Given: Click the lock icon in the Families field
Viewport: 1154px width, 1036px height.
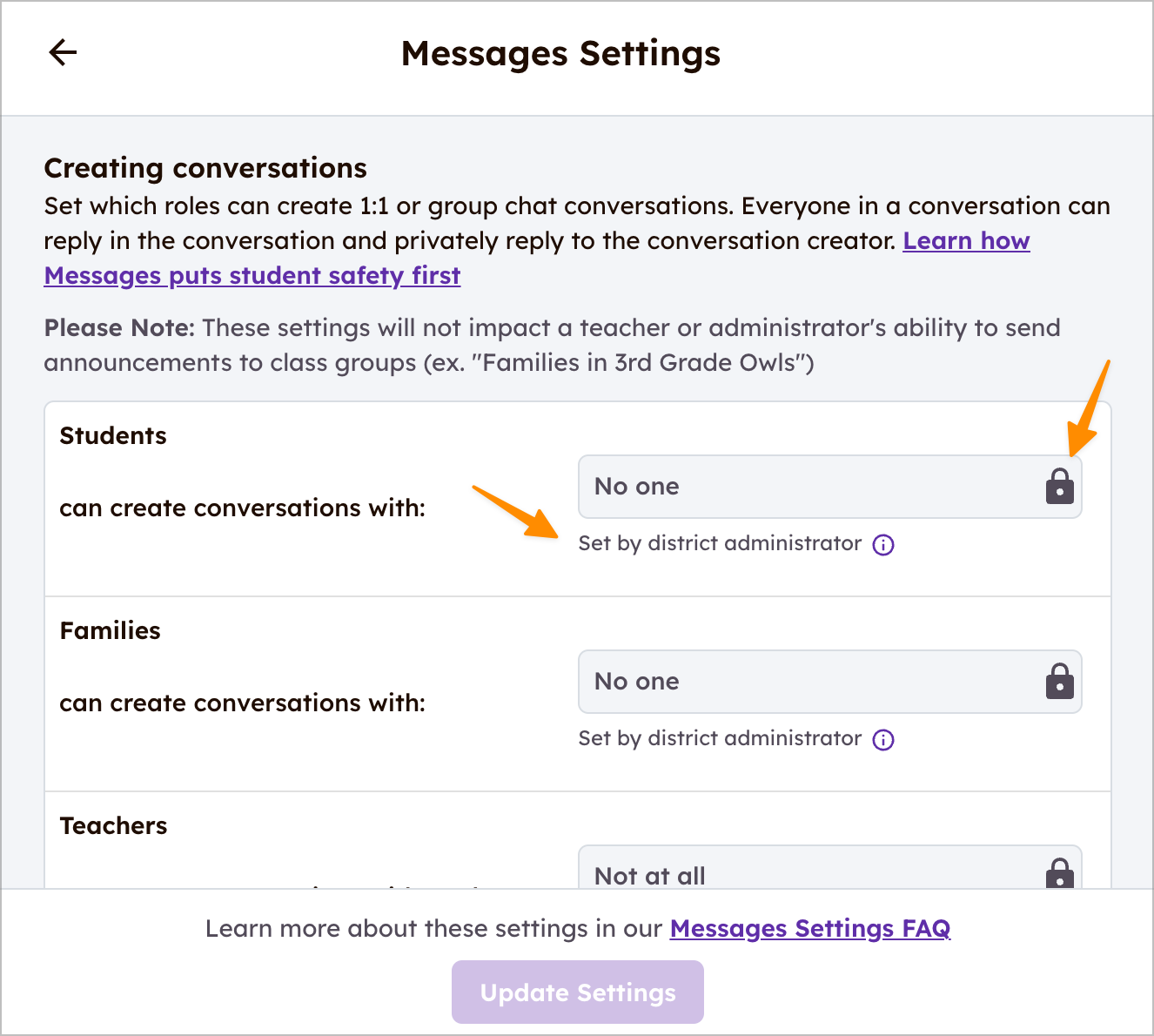Looking at the screenshot, I should (1059, 682).
